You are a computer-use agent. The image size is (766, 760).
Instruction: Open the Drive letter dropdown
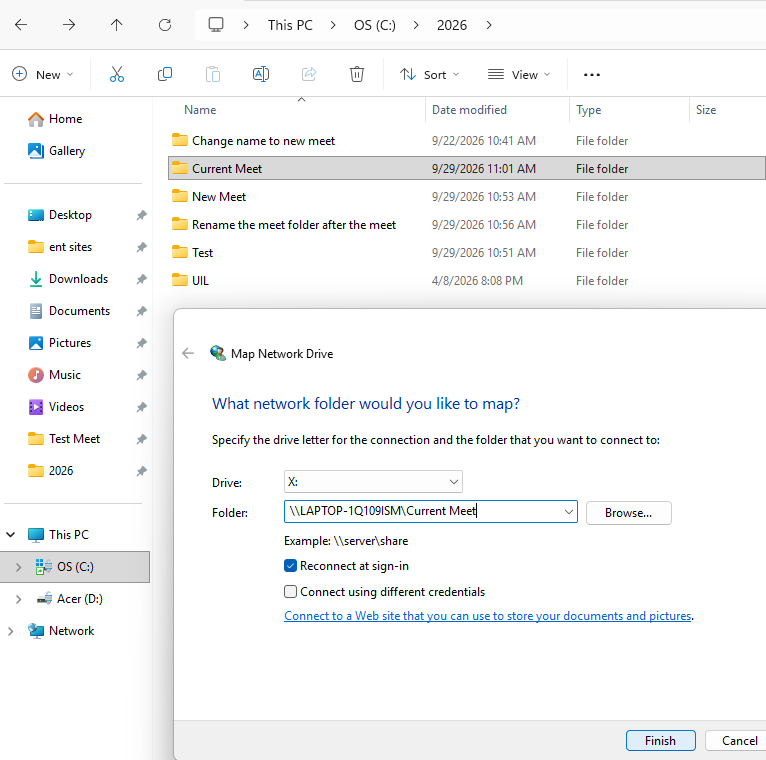[373, 482]
